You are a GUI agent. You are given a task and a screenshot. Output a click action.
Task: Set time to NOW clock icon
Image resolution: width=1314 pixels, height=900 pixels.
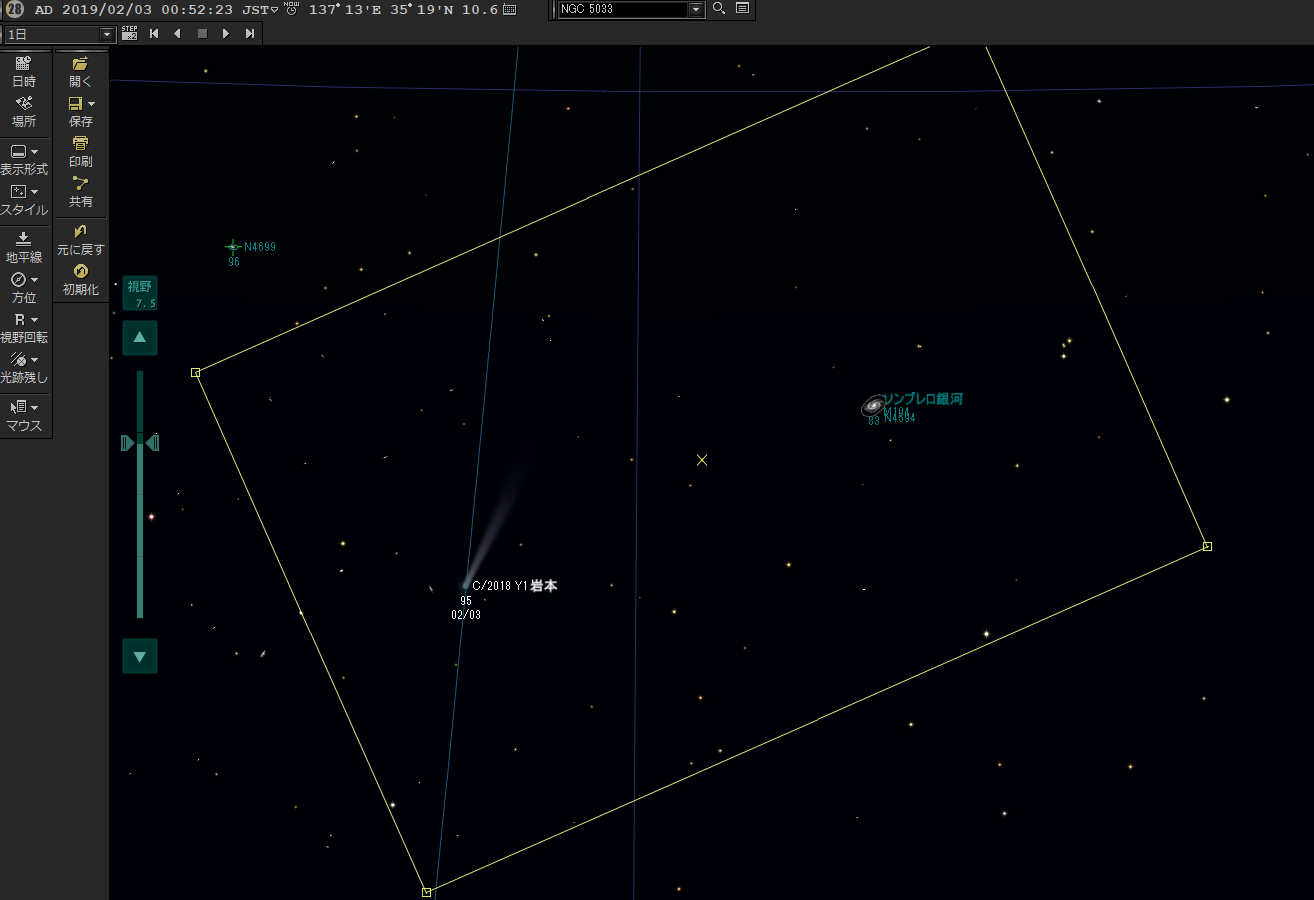(x=291, y=9)
